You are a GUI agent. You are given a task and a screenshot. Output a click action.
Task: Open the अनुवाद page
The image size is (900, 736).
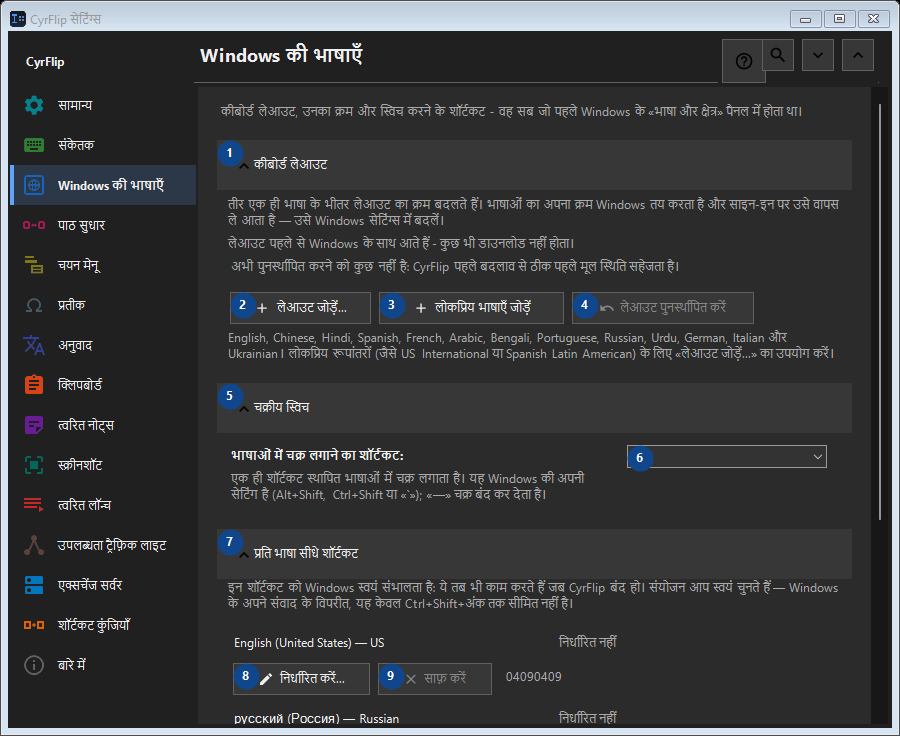pyautogui.click(x=103, y=345)
